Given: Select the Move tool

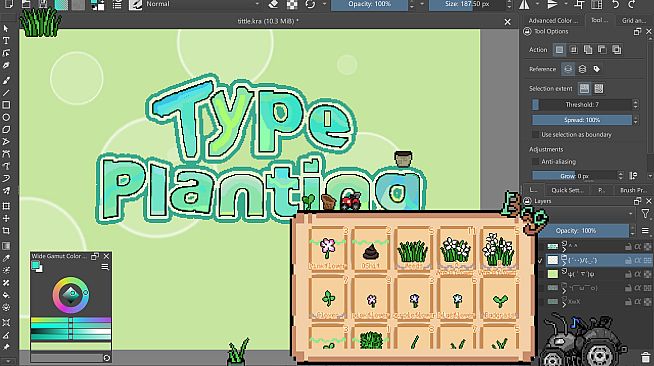Looking at the screenshot, I should point(6,218).
